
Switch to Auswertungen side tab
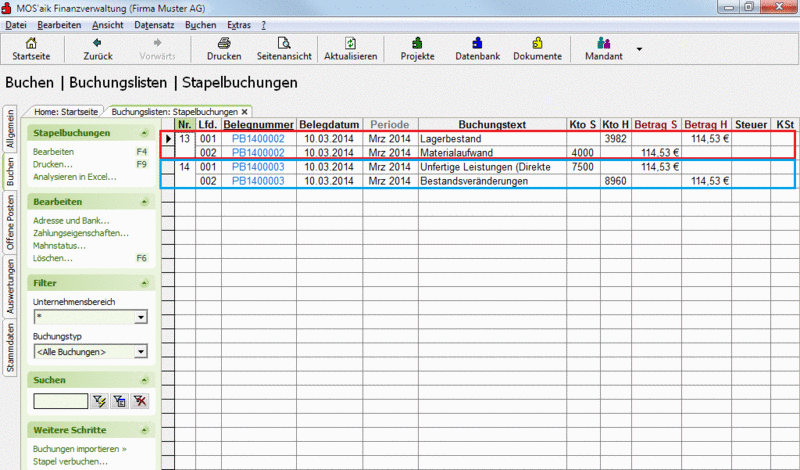point(10,287)
